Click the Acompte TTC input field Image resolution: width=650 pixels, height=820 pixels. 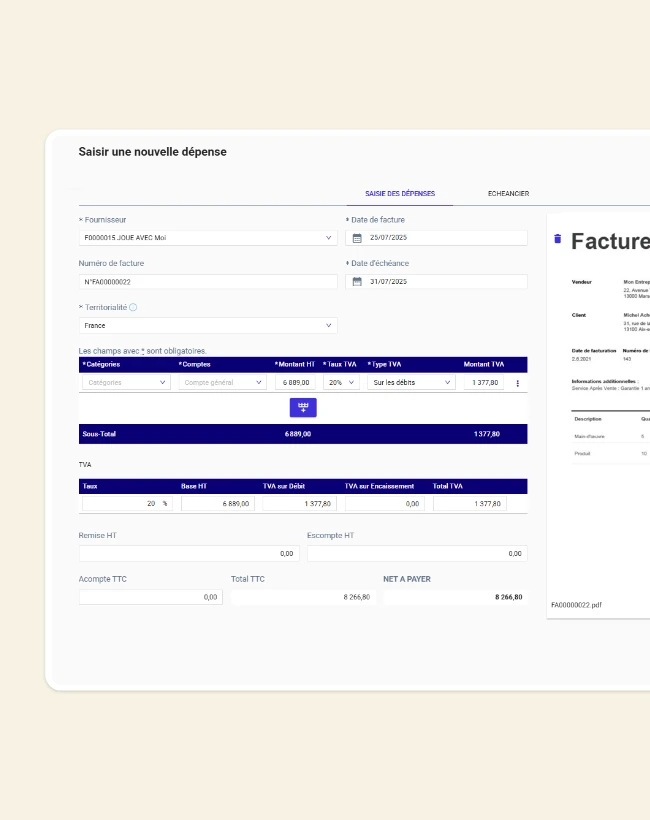(x=150, y=597)
